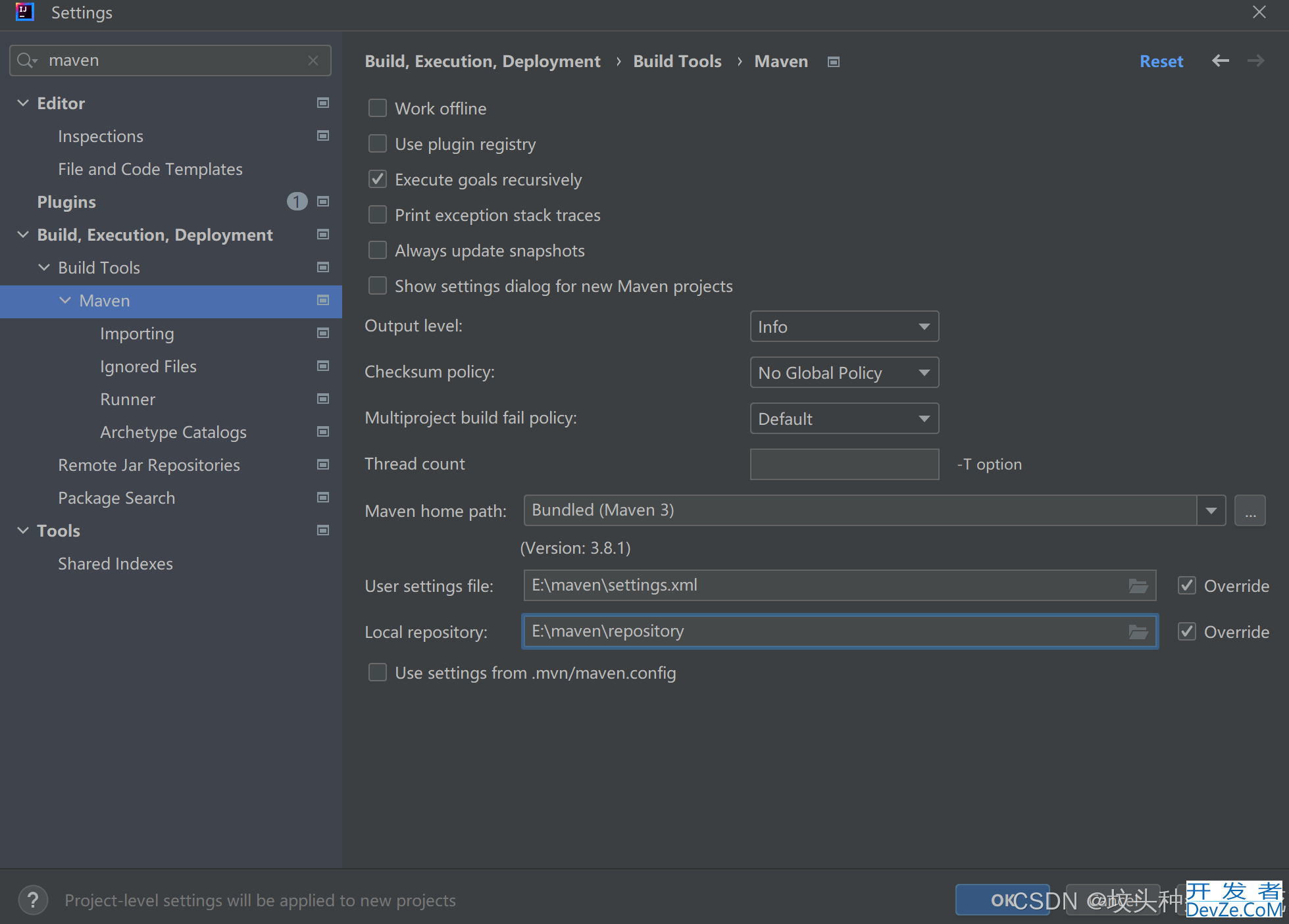Select Shared Indexes under Tools

[x=115, y=564]
